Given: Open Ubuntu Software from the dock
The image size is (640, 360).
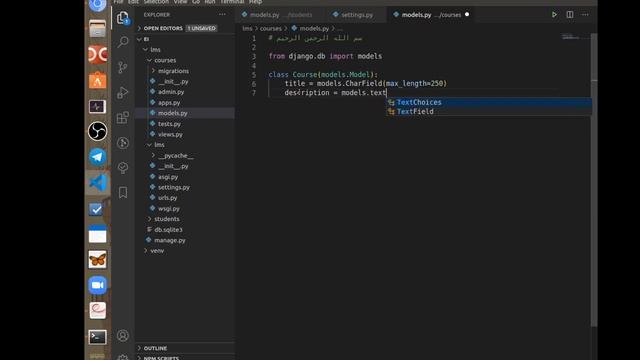Looking at the screenshot, I should pos(97,80).
